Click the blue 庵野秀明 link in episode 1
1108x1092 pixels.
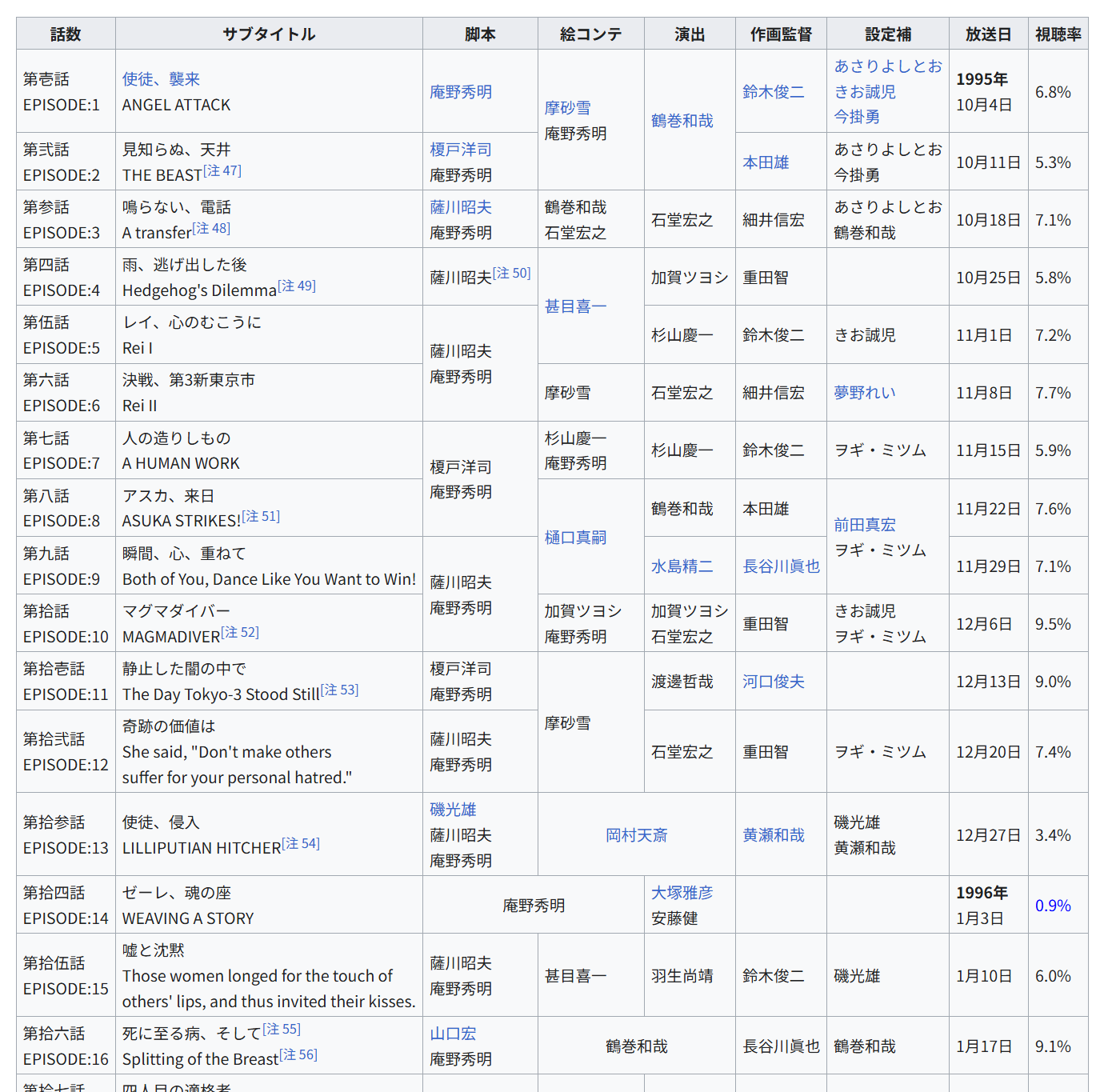tap(461, 92)
